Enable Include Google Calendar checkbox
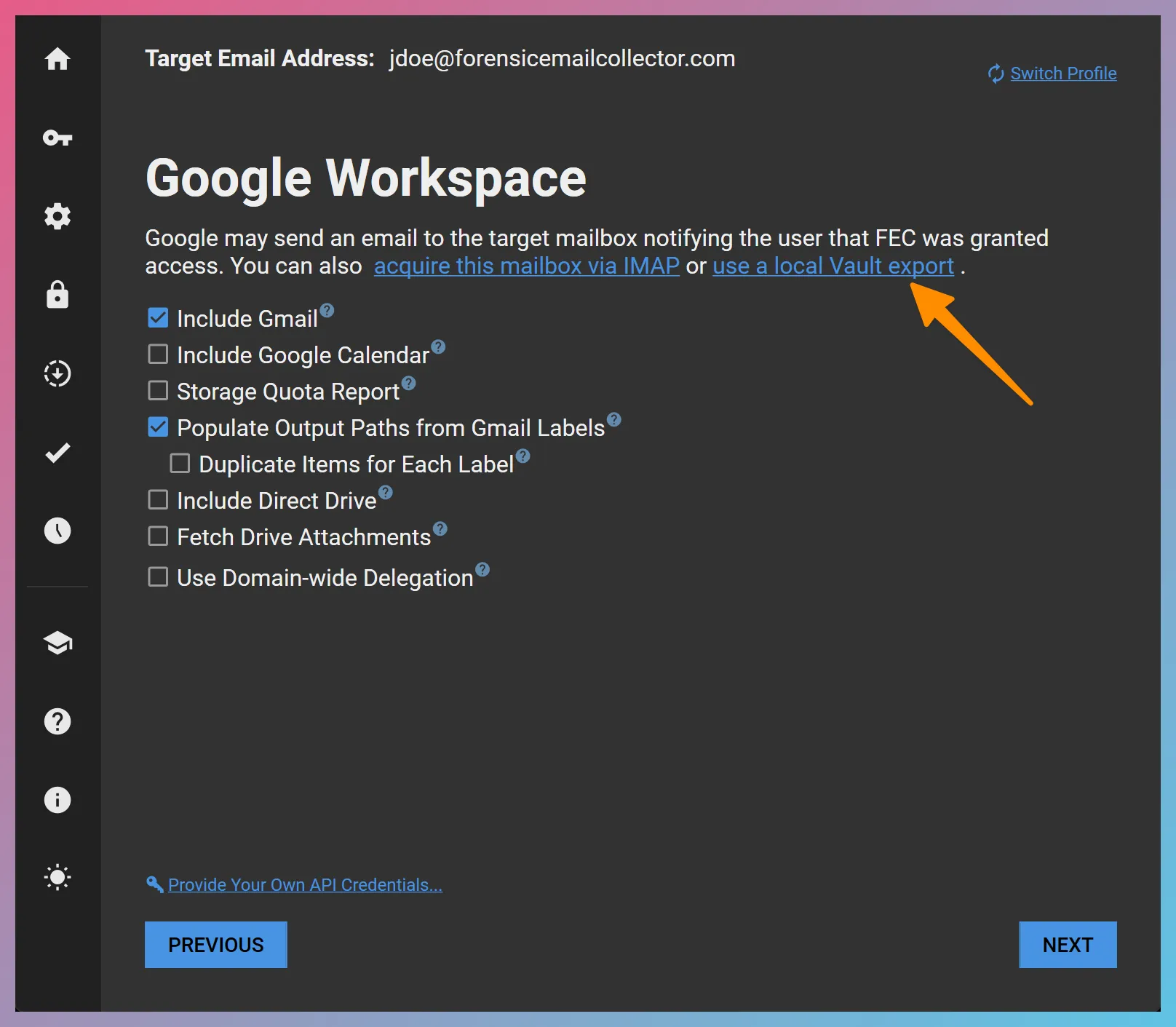The image size is (1176, 1027). pyautogui.click(x=158, y=354)
